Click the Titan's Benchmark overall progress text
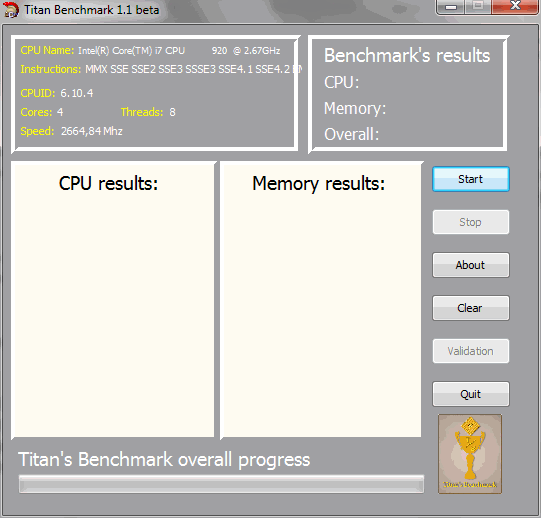 164,460
